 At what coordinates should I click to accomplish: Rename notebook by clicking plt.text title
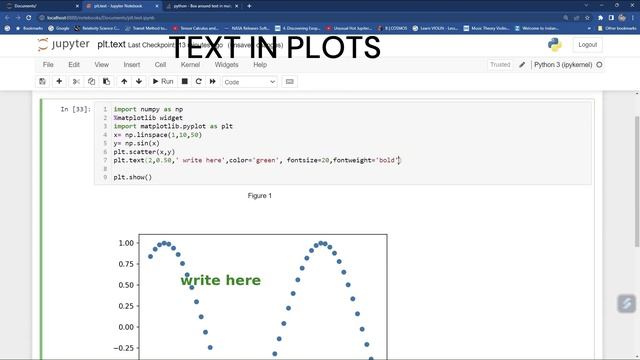point(111,44)
